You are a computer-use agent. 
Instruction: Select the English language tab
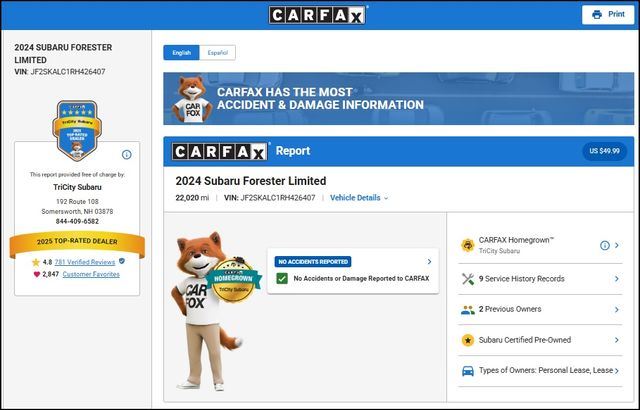point(181,53)
